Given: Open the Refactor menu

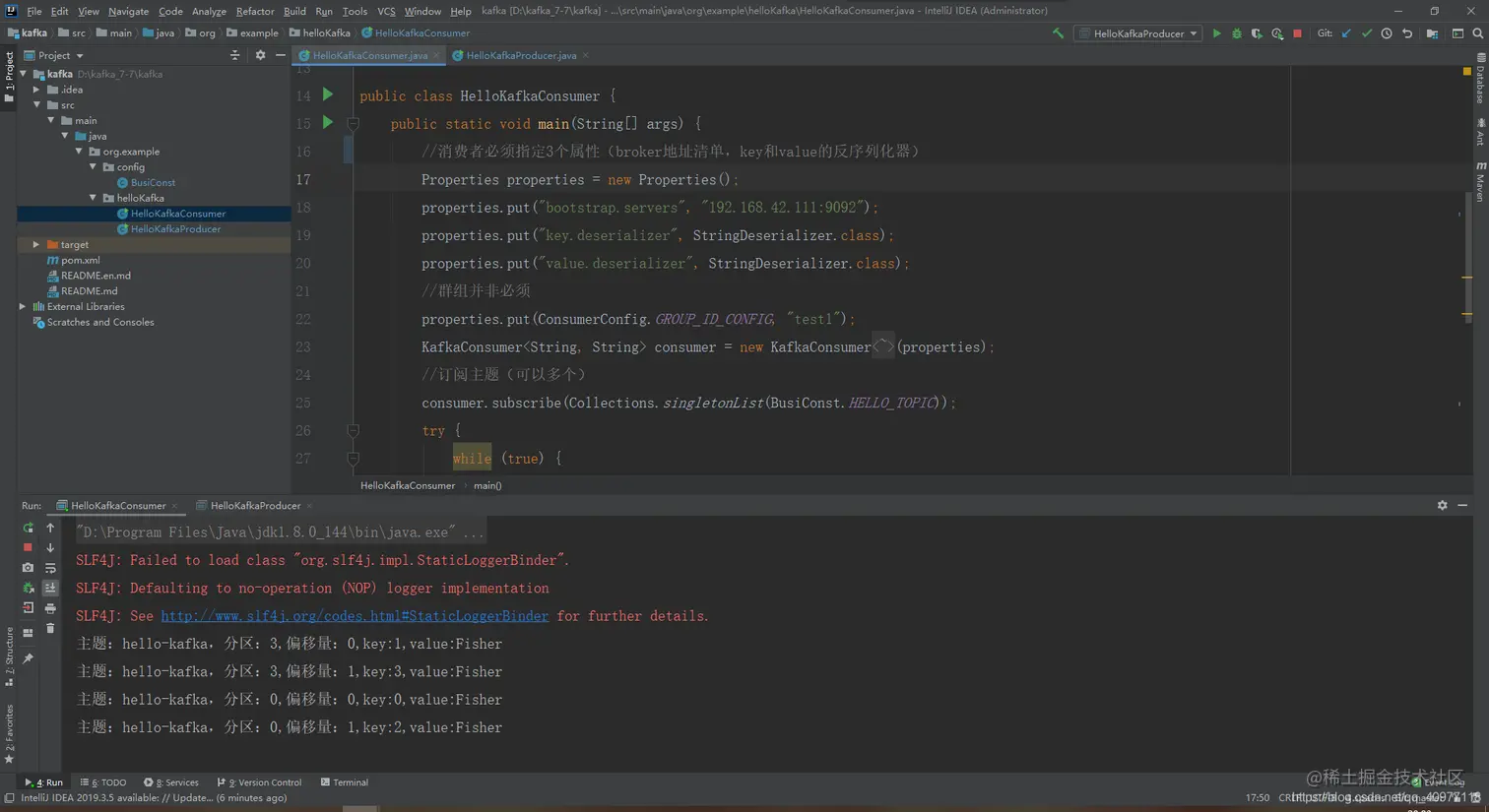Looking at the screenshot, I should (255, 11).
